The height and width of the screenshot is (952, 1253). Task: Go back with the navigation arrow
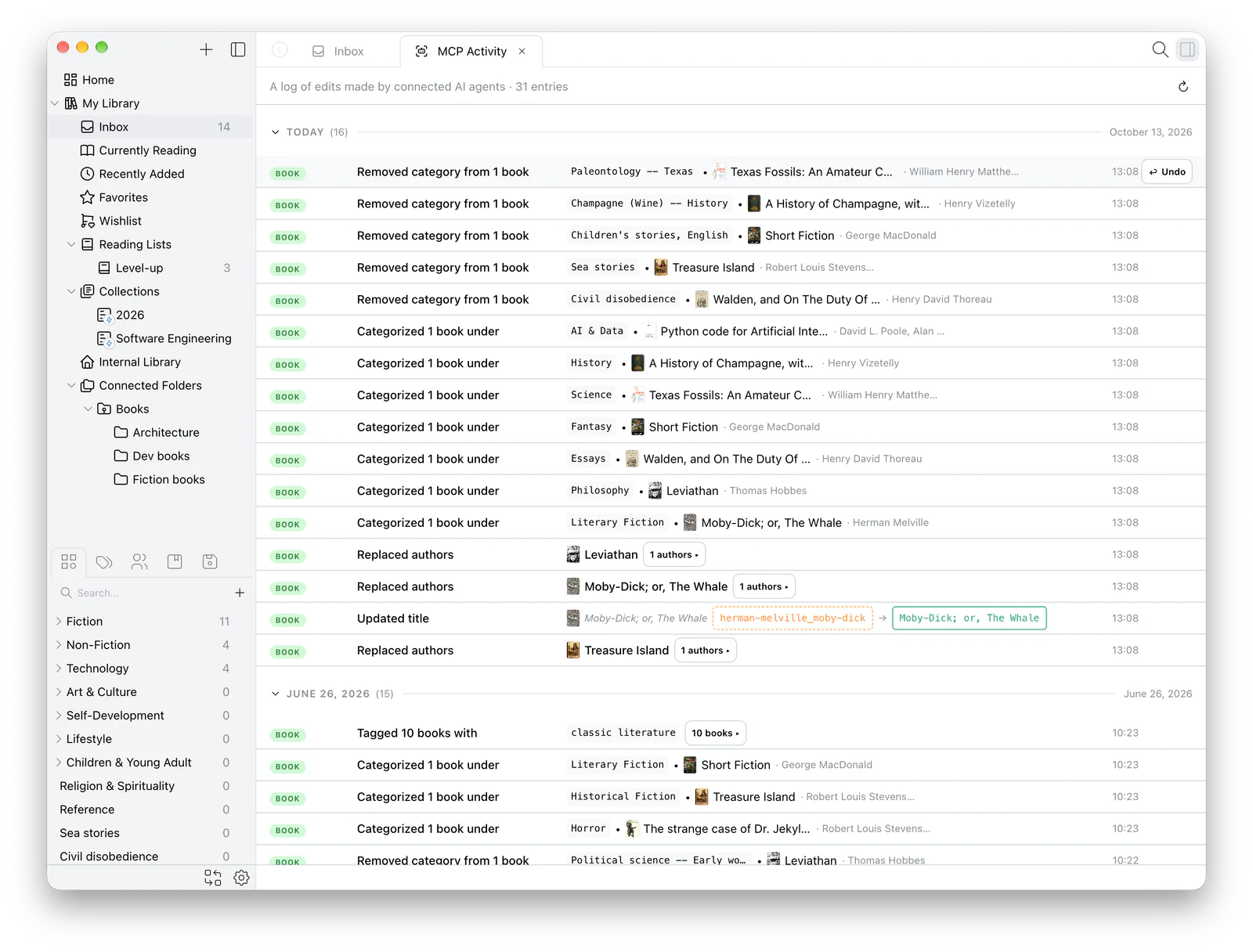pyautogui.click(x=280, y=50)
